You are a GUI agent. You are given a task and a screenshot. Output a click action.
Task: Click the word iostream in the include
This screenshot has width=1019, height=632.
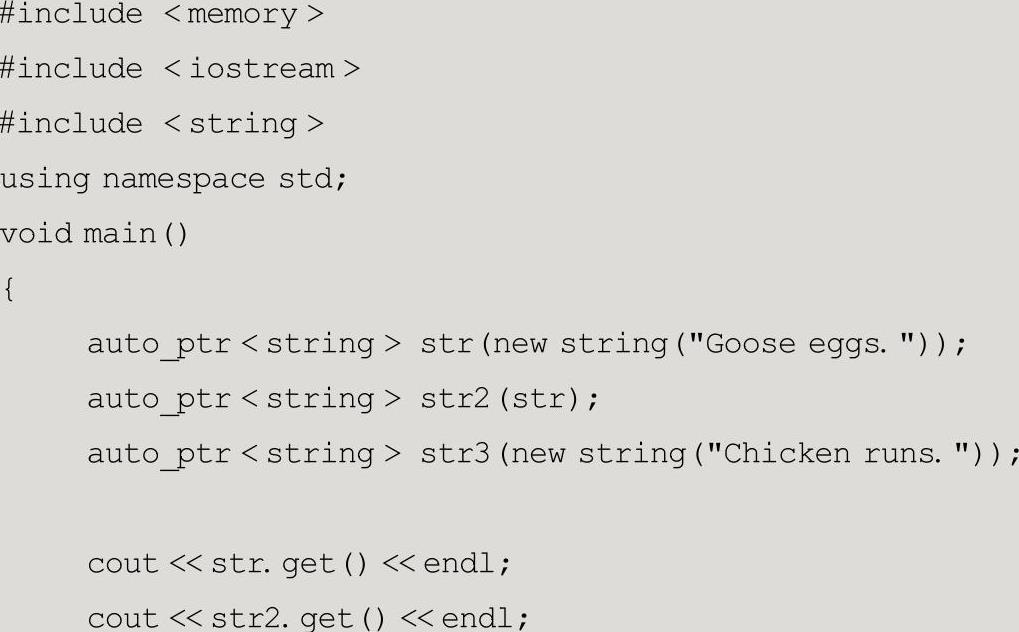pyautogui.click(x=261, y=68)
